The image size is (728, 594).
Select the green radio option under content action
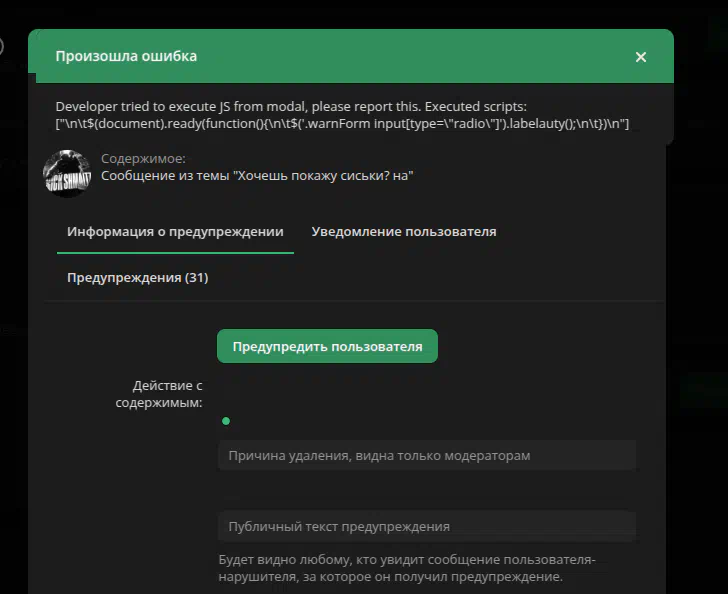(226, 421)
